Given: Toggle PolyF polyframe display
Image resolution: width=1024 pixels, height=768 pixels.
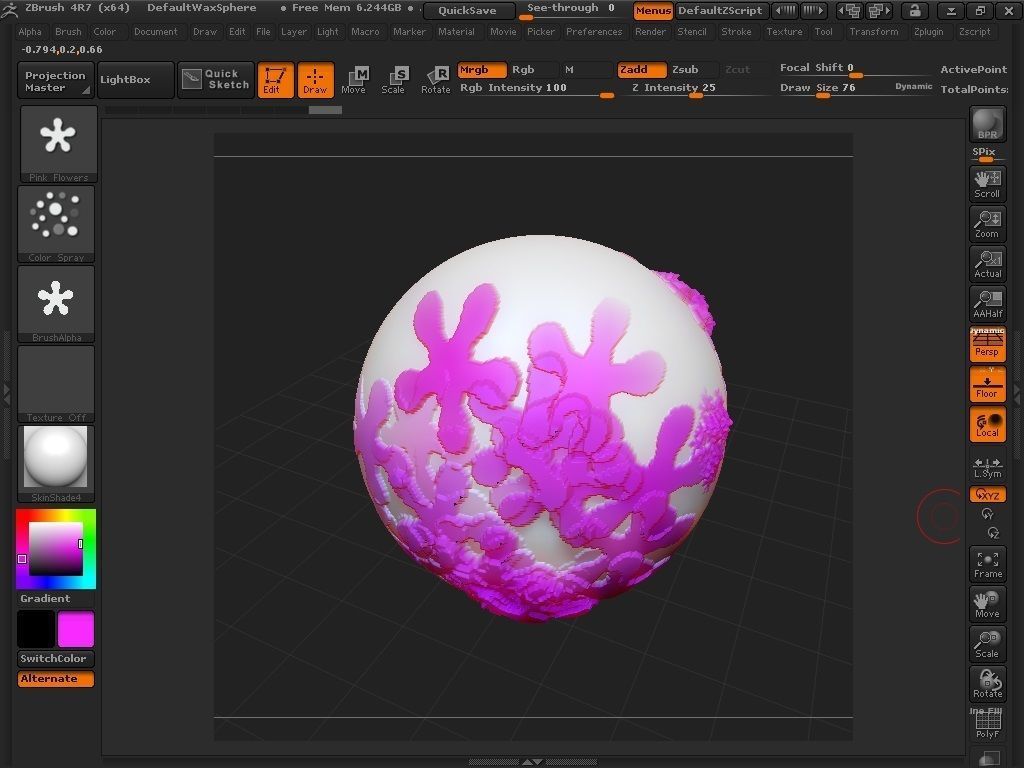Looking at the screenshot, I should pyautogui.click(x=987, y=724).
